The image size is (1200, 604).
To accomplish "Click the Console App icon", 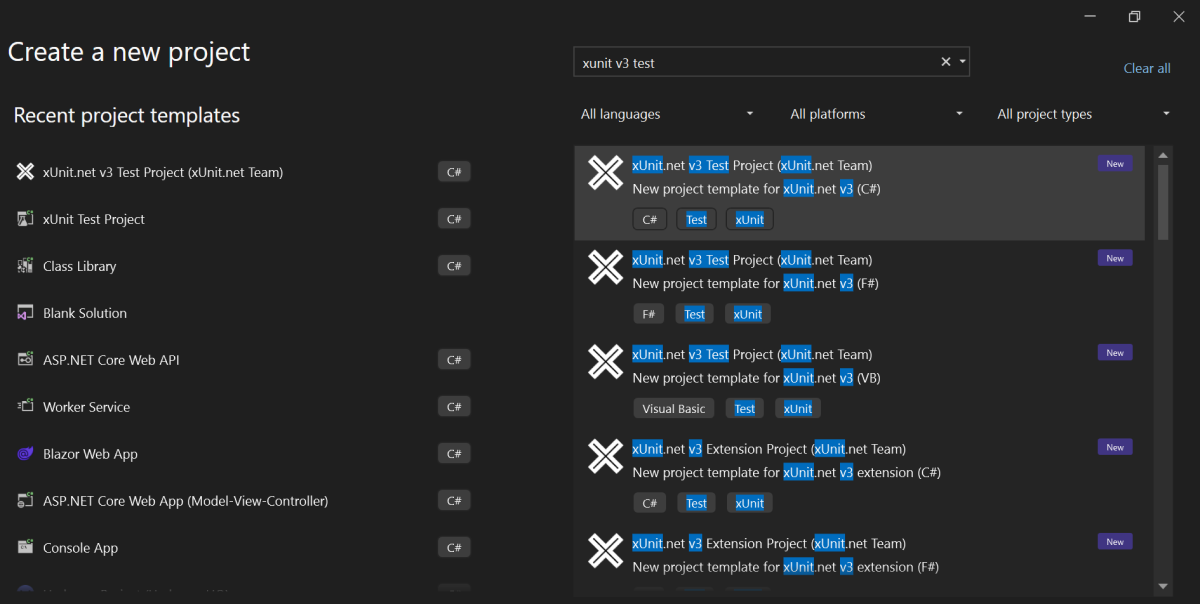I will (26, 548).
